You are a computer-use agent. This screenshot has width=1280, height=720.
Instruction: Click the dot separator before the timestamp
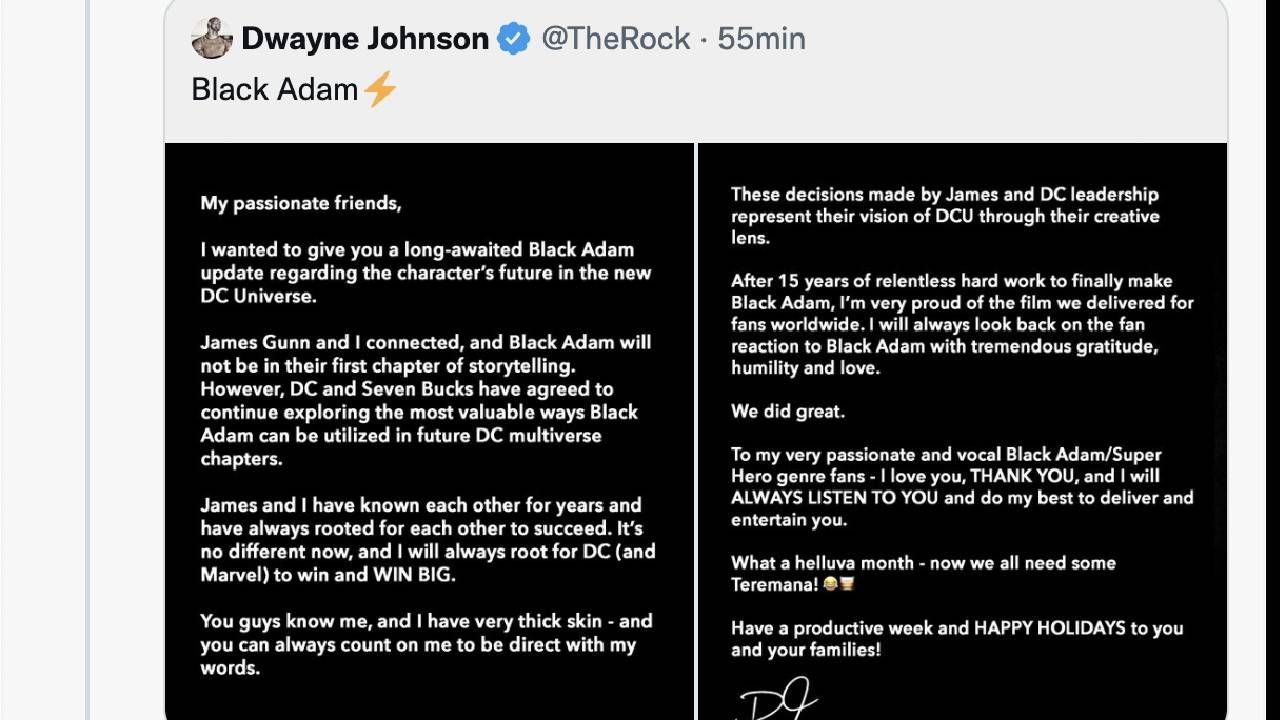(x=702, y=38)
